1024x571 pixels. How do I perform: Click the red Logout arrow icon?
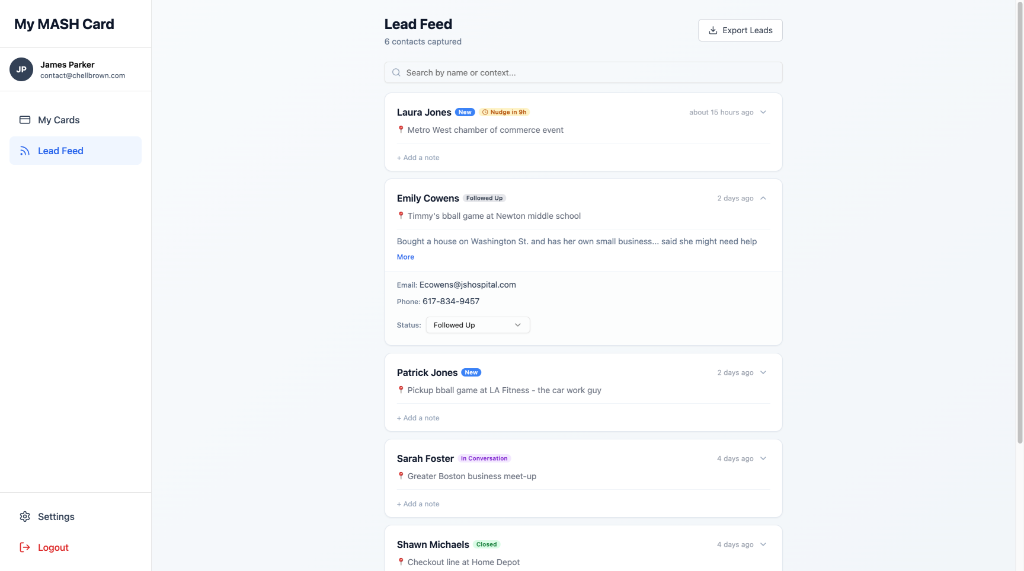click(25, 547)
